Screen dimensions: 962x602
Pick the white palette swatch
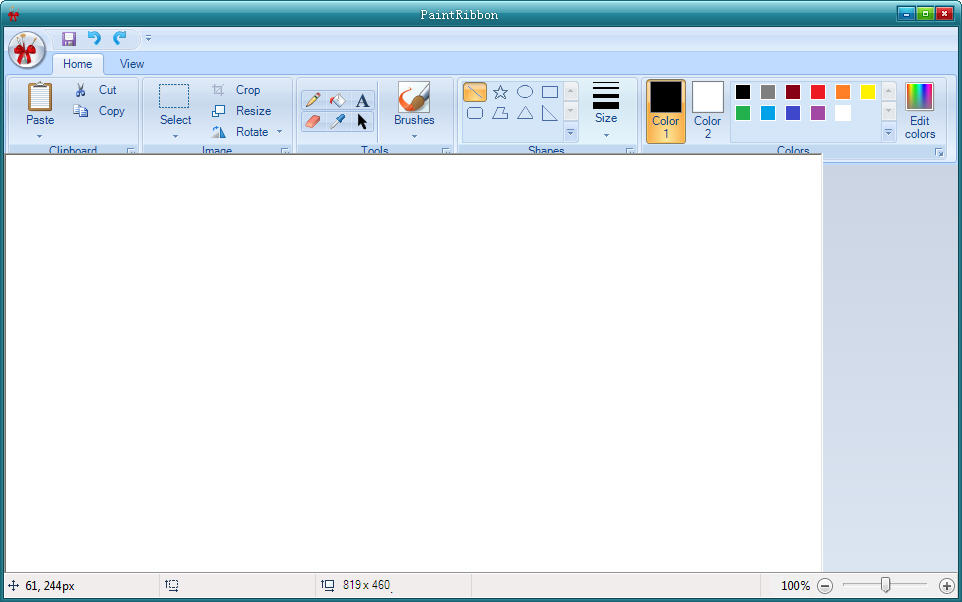(843, 113)
